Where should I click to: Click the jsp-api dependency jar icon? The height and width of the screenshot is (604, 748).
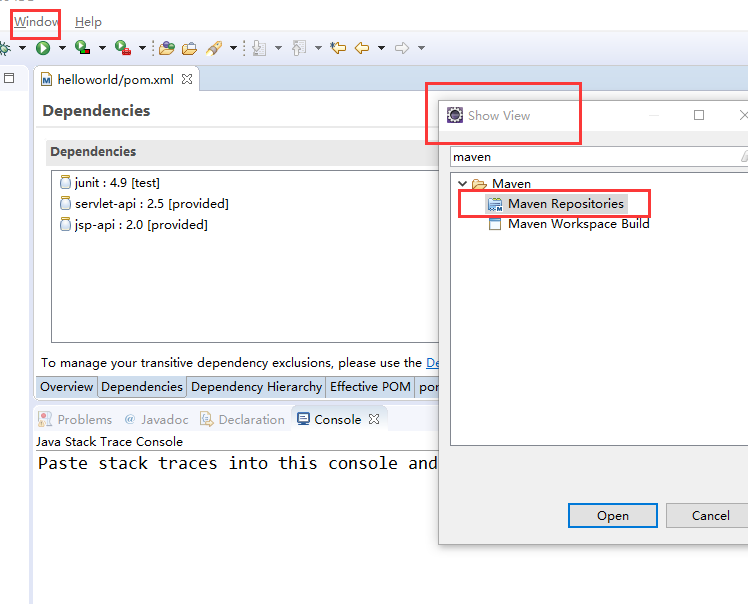pyautogui.click(x=65, y=224)
